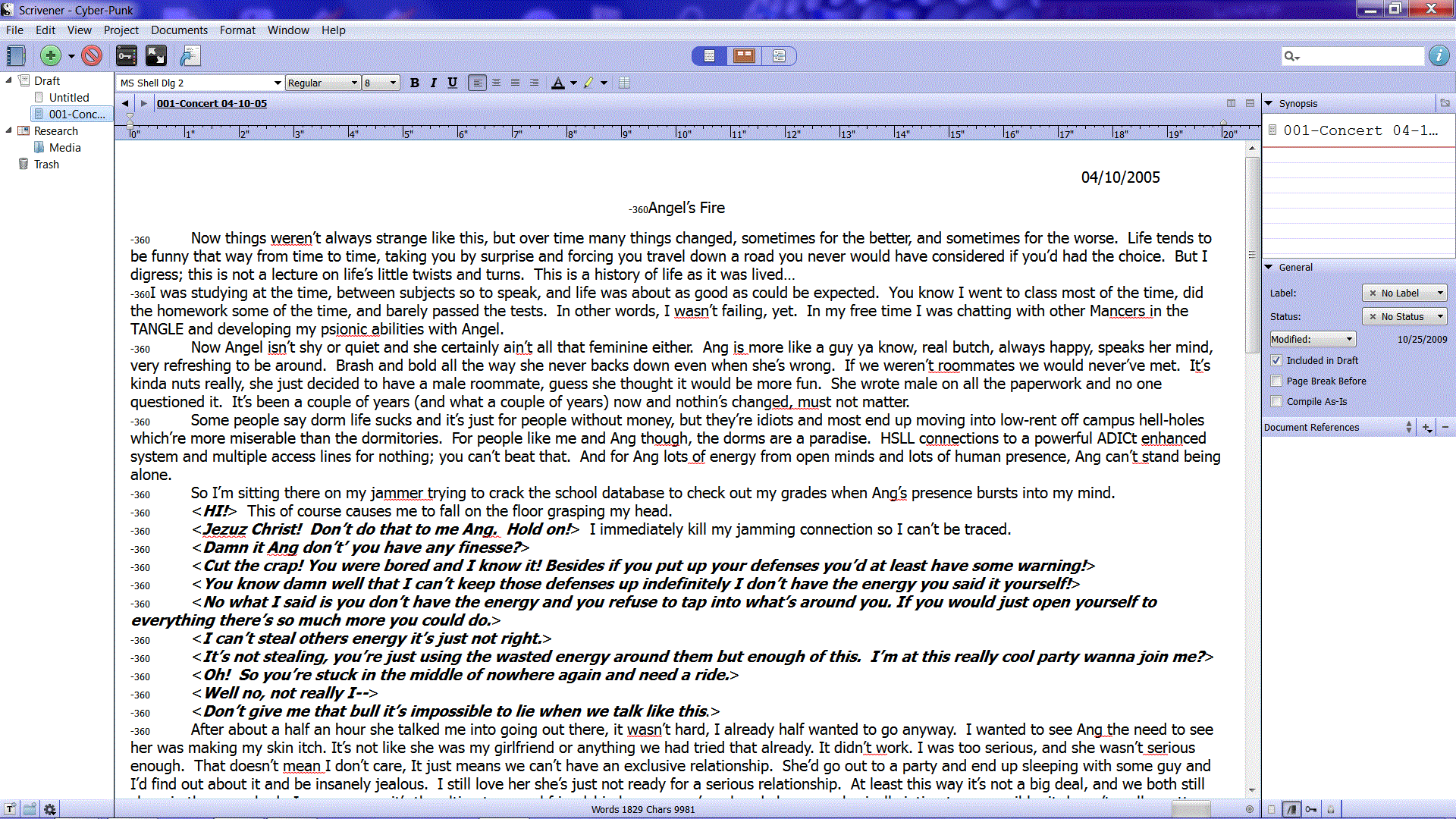The width and height of the screenshot is (1456, 819).
Task: Switch to single document view mode
Action: [x=710, y=55]
